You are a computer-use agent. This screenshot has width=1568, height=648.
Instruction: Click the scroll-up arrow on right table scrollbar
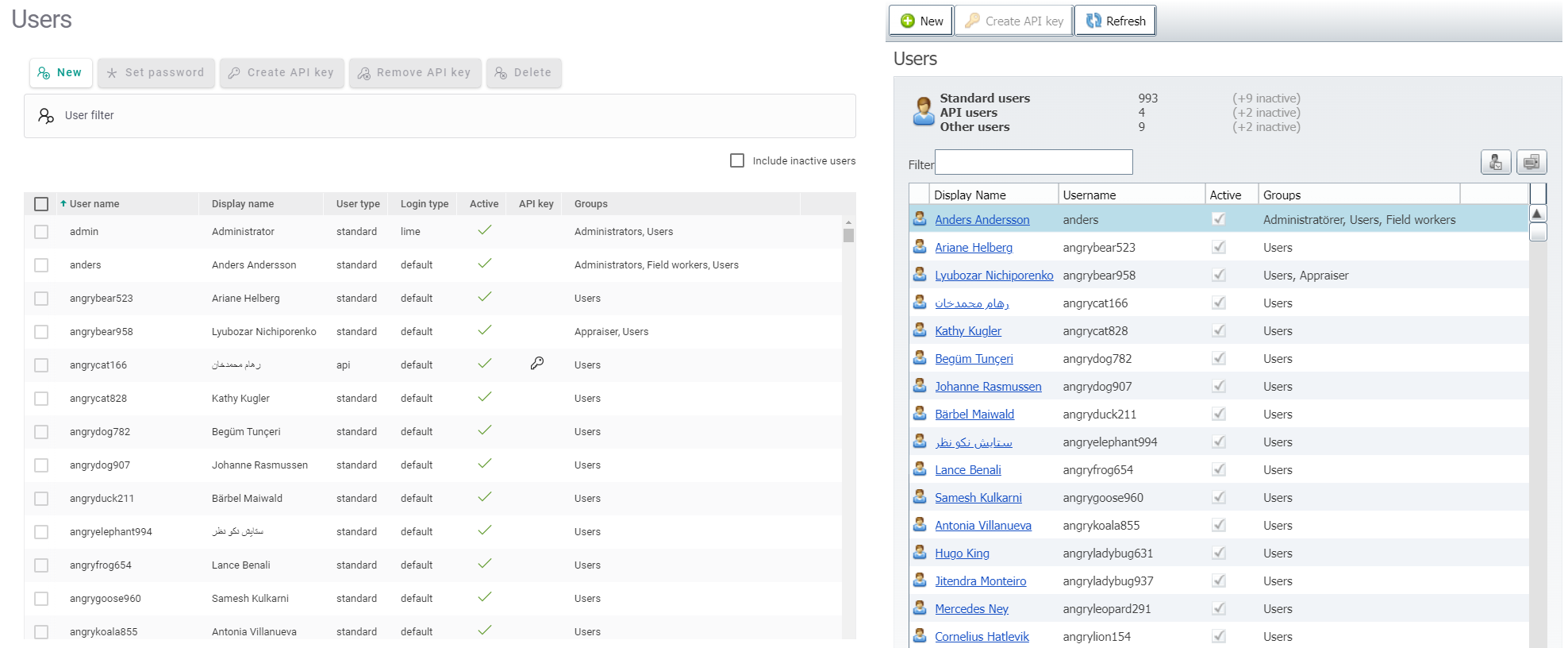[1537, 214]
